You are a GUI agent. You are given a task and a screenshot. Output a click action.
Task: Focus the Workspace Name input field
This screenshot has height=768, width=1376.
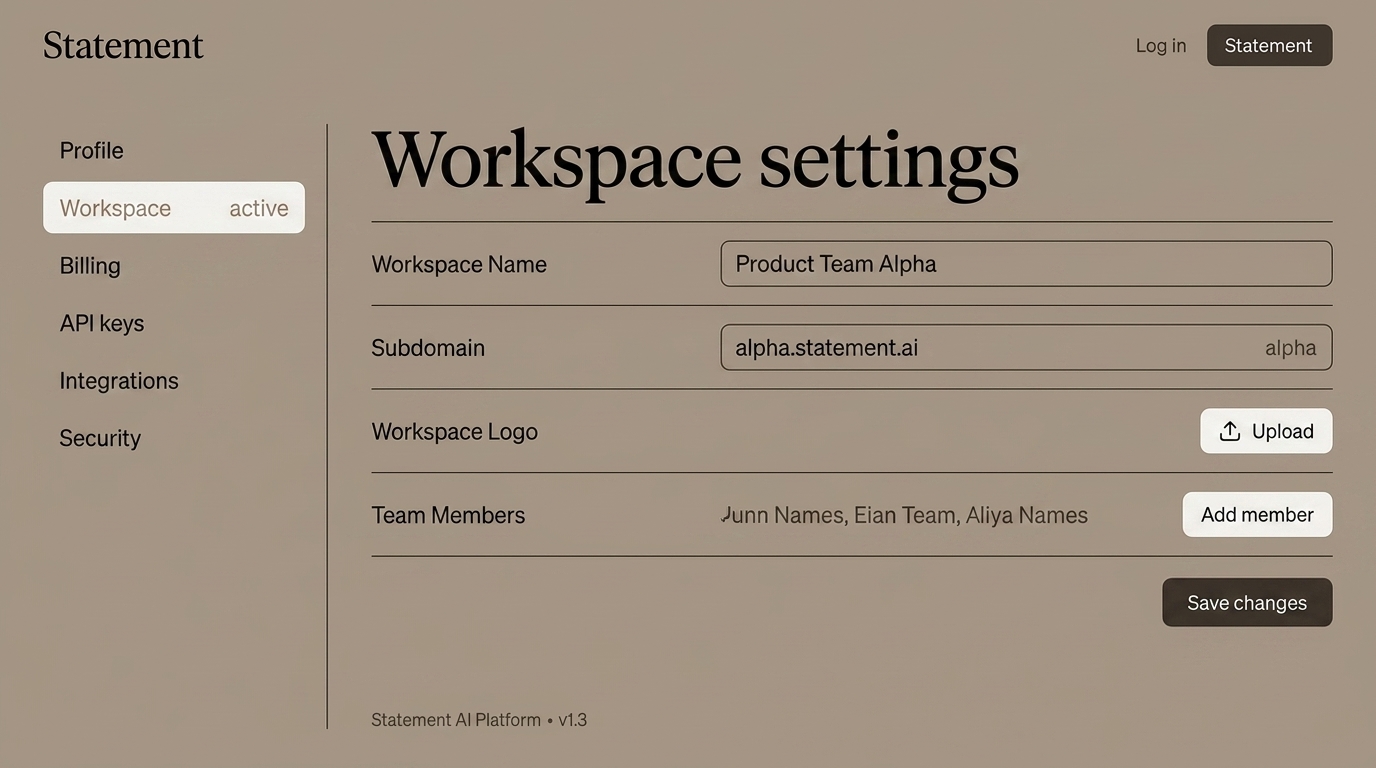(1025, 264)
